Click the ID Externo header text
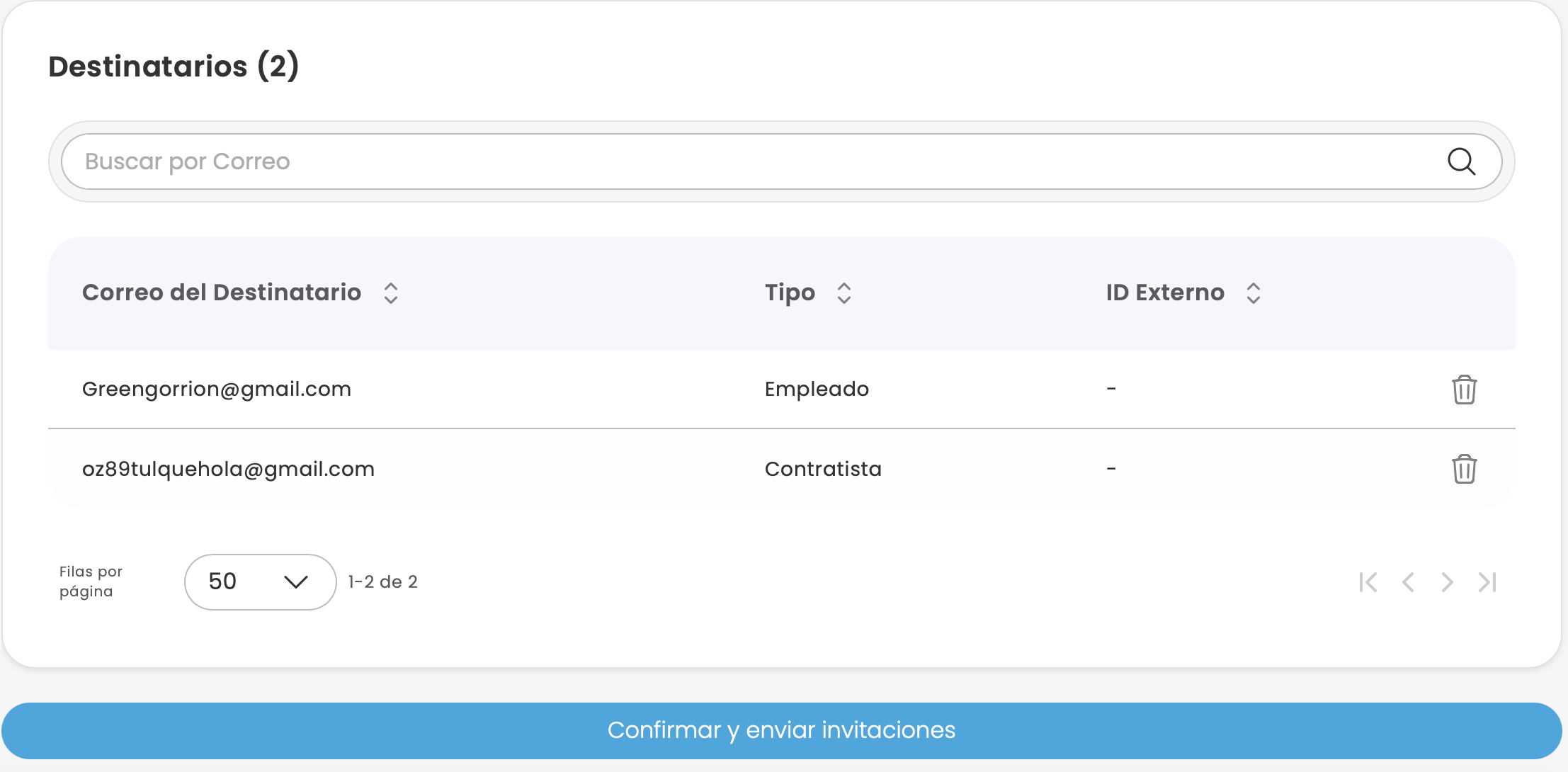Image resolution: width=1568 pixels, height=772 pixels. (1165, 293)
